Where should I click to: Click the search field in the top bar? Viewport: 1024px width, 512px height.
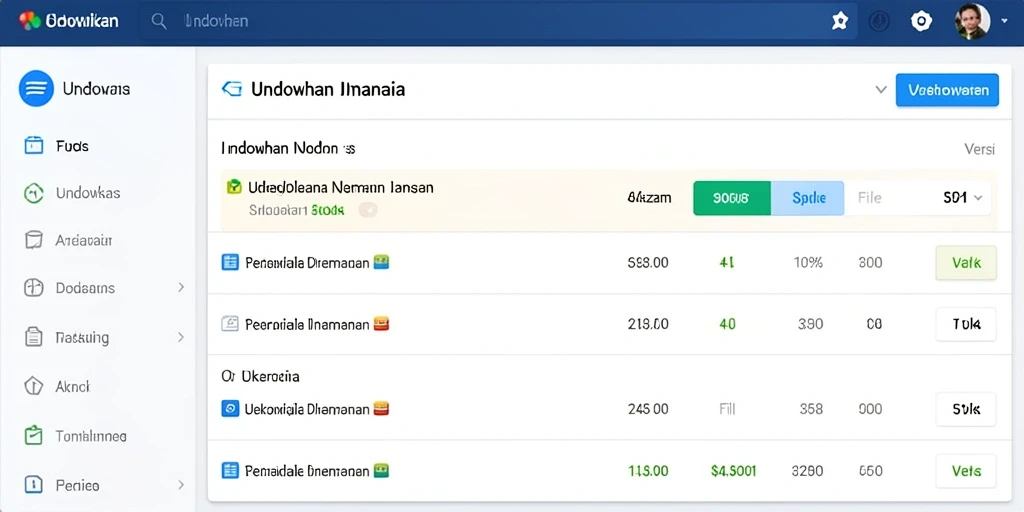click(x=498, y=22)
